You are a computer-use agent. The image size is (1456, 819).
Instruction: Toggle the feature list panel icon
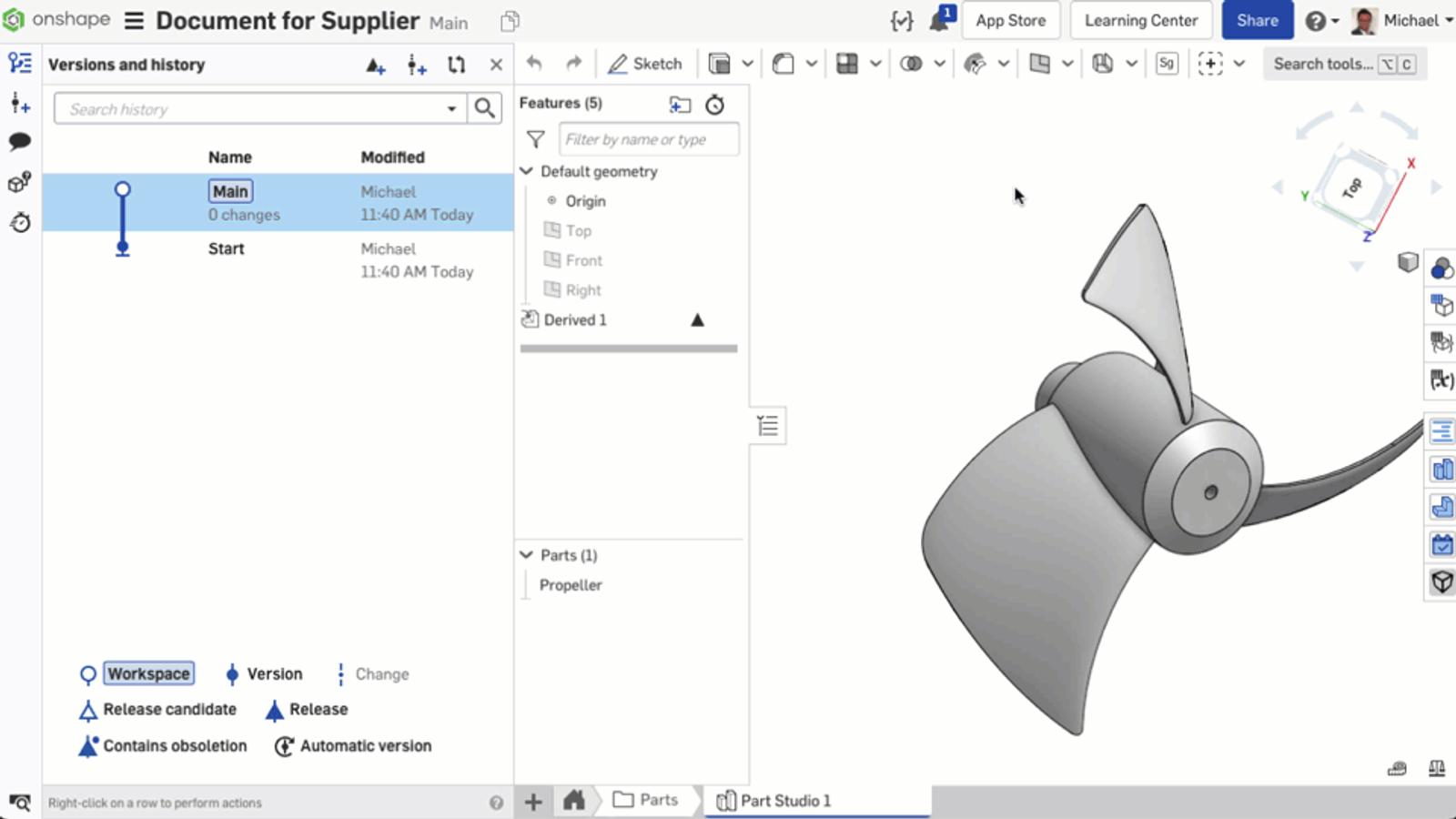(x=768, y=426)
